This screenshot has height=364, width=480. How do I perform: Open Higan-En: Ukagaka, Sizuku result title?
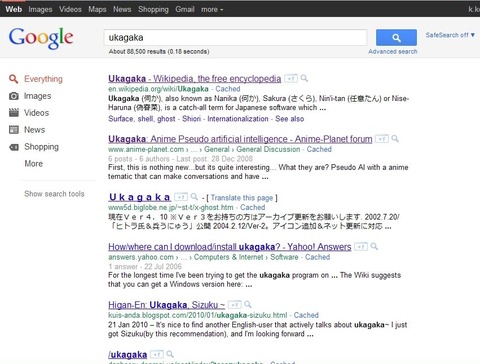(x=167, y=305)
